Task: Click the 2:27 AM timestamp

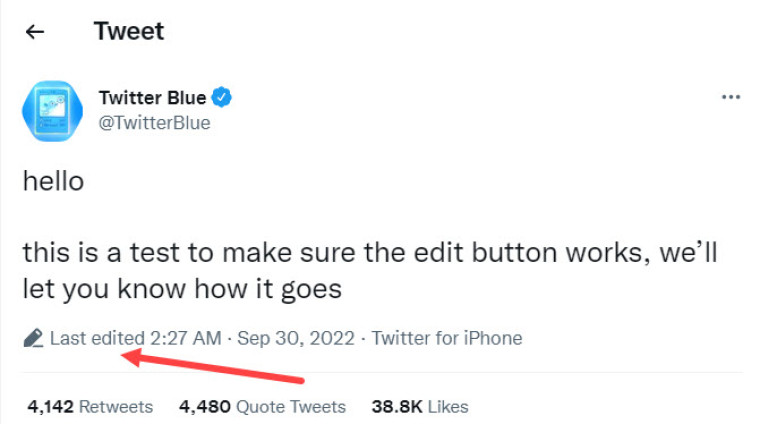Action: (185, 338)
